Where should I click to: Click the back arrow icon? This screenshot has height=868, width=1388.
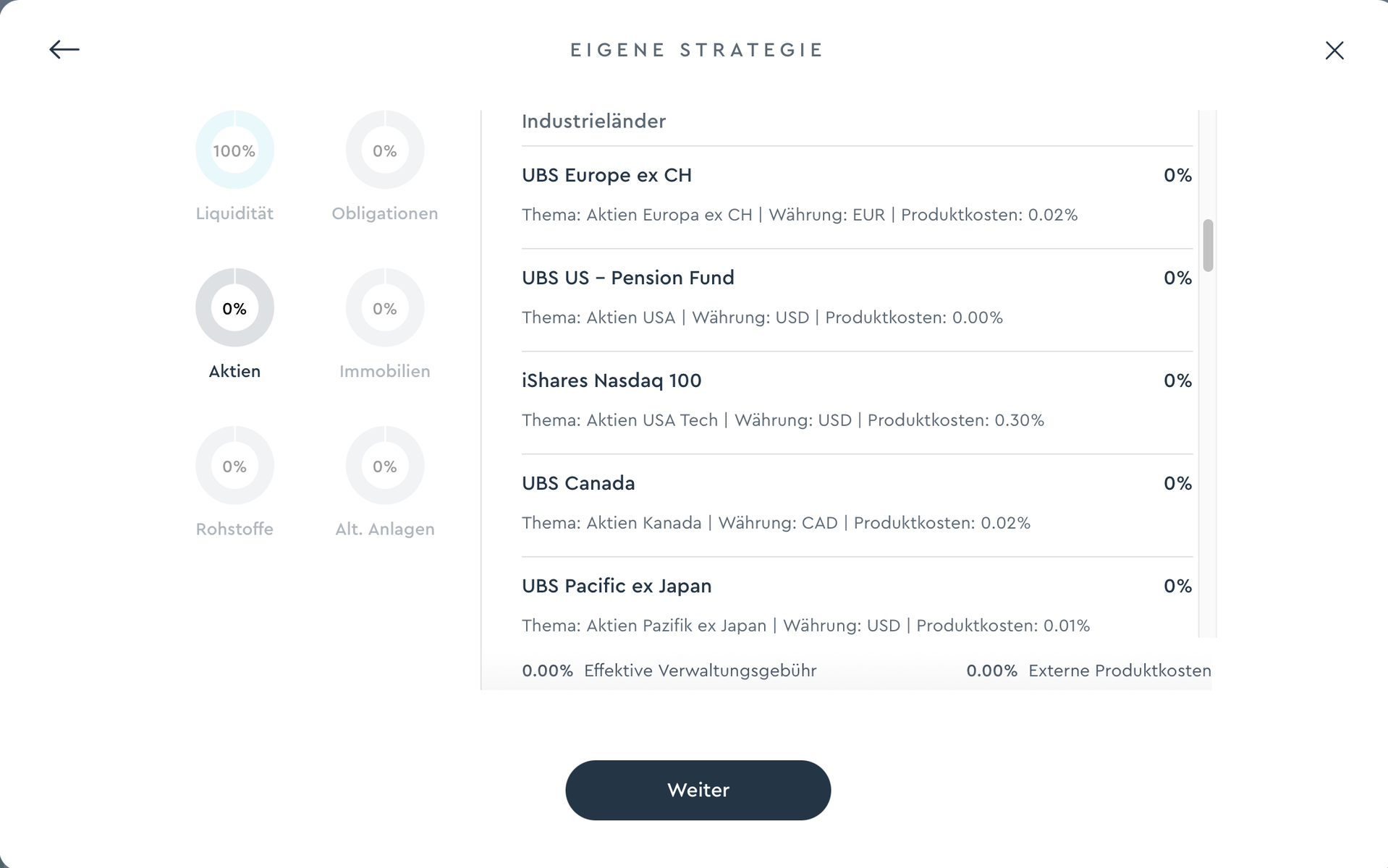click(64, 49)
